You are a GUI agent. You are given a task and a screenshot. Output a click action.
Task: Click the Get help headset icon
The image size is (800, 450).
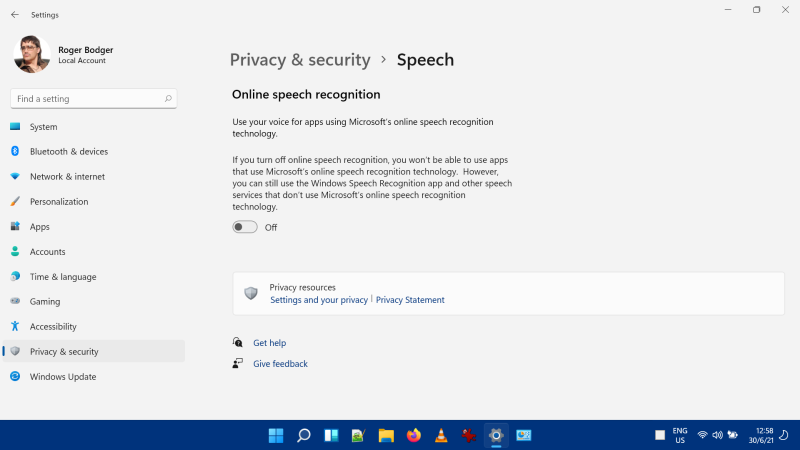point(238,342)
